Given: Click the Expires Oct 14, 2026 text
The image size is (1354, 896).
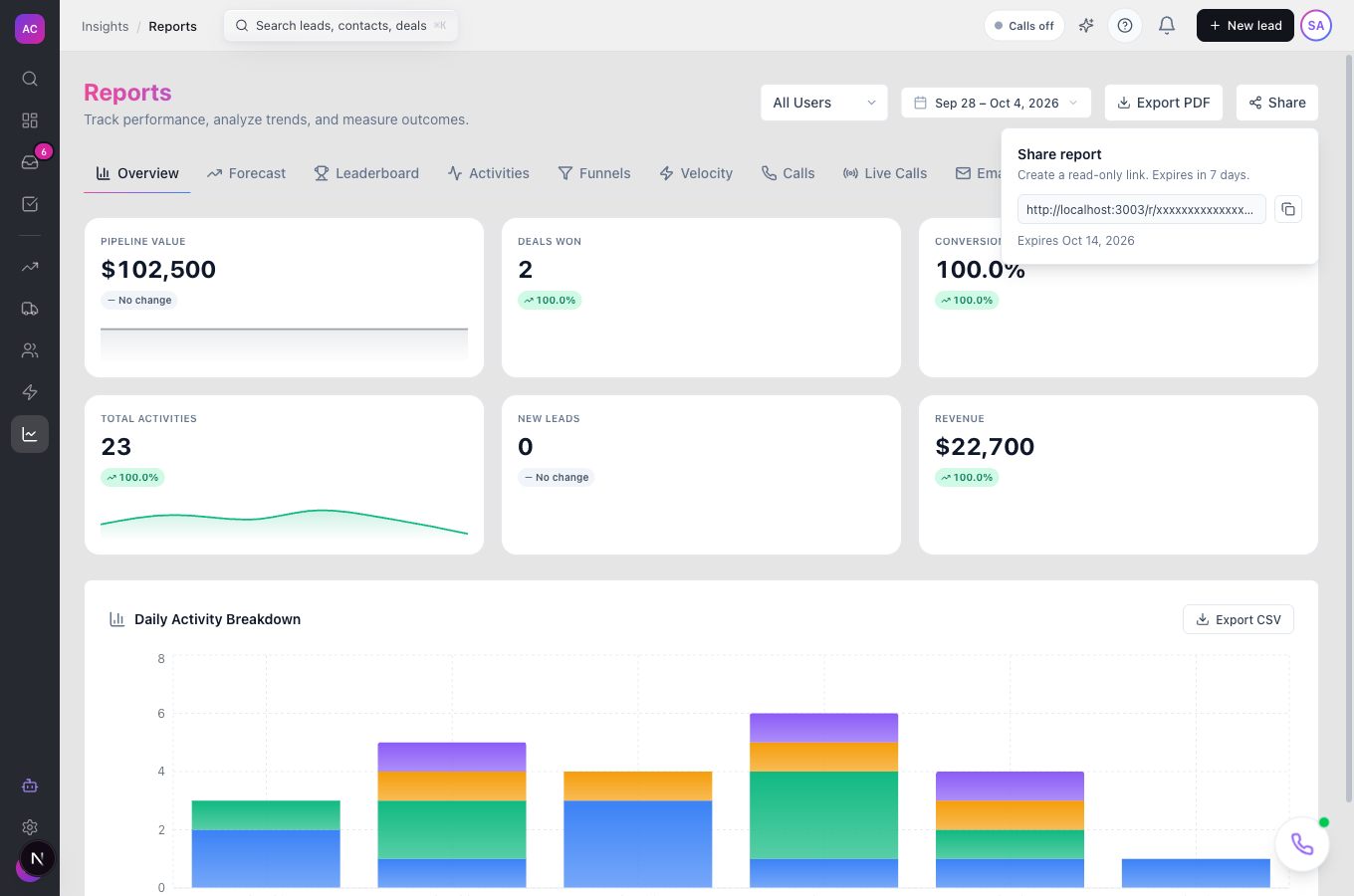Looking at the screenshot, I should [1076, 241].
